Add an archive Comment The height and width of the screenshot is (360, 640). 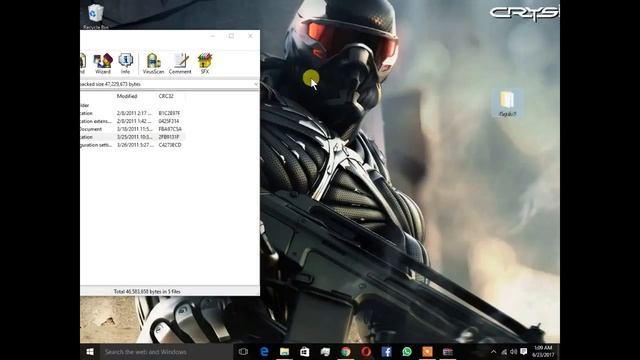[x=180, y=64]
